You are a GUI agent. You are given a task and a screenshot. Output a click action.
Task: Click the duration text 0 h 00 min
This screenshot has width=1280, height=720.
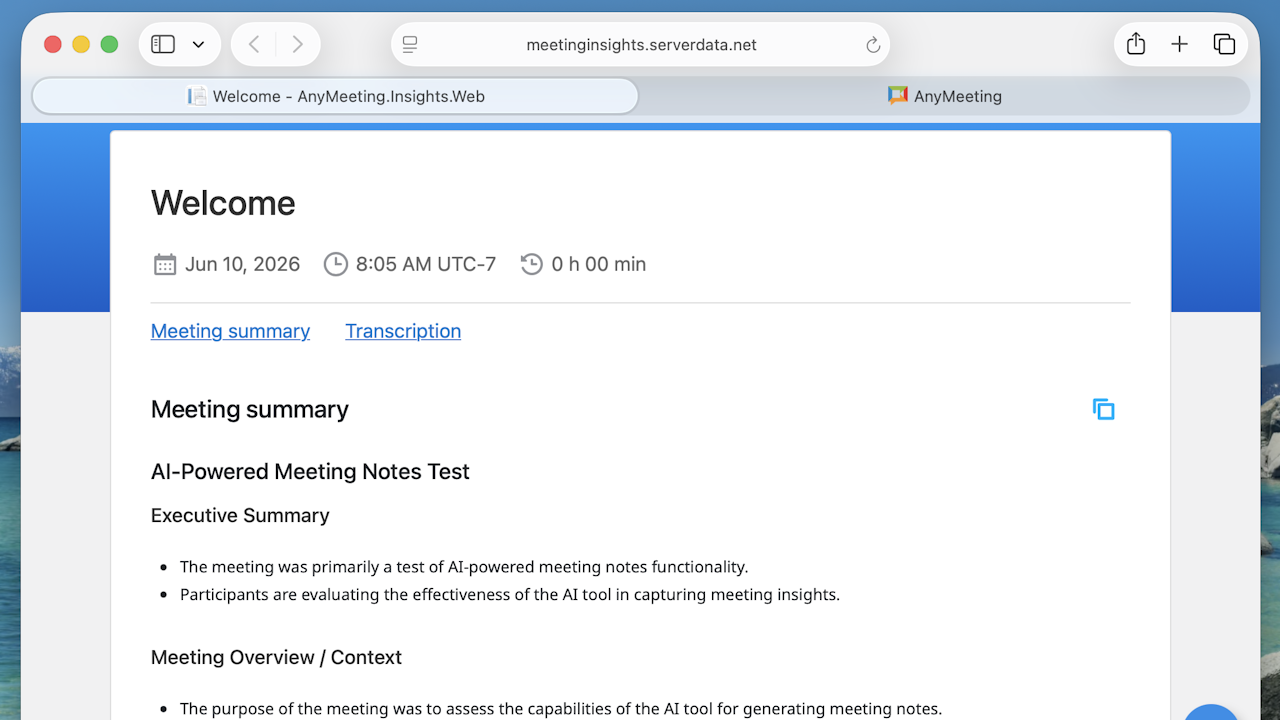click(599, 264)
